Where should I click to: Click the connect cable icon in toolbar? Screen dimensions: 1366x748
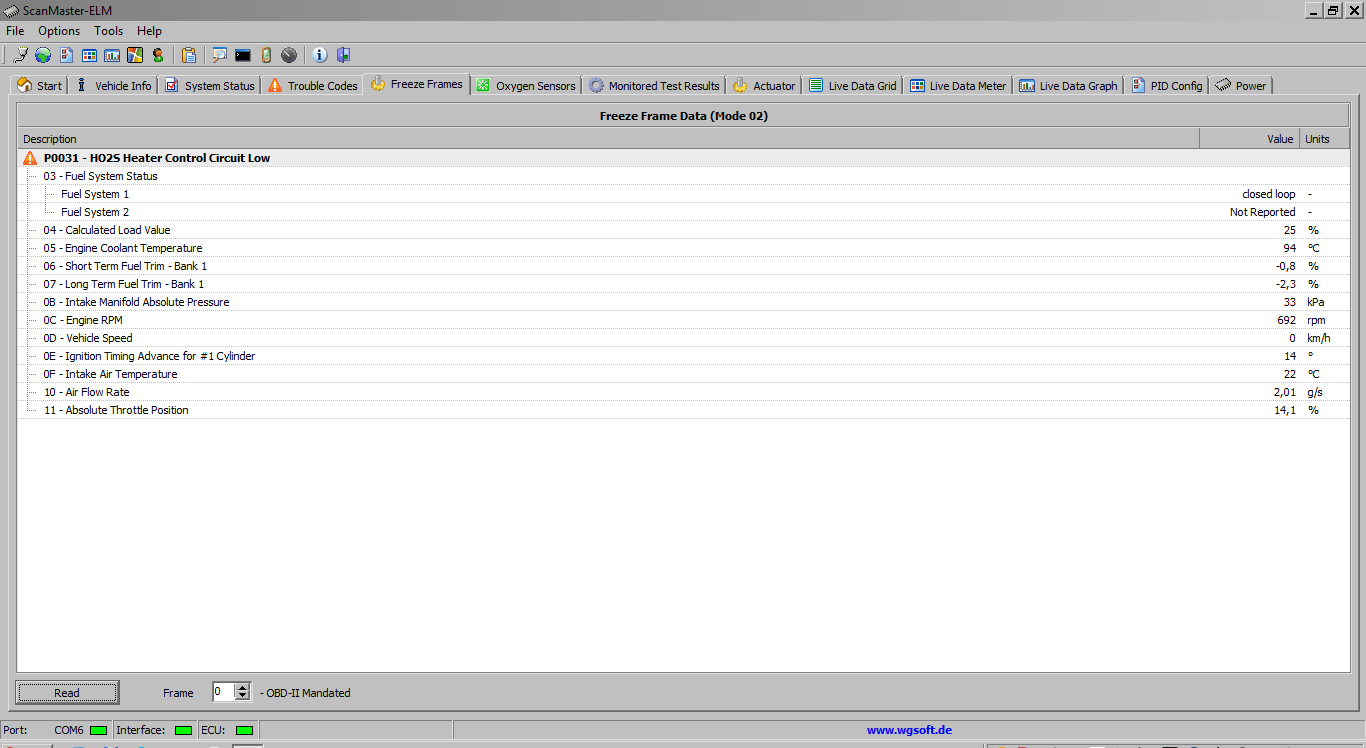click(x=20, y=55)
